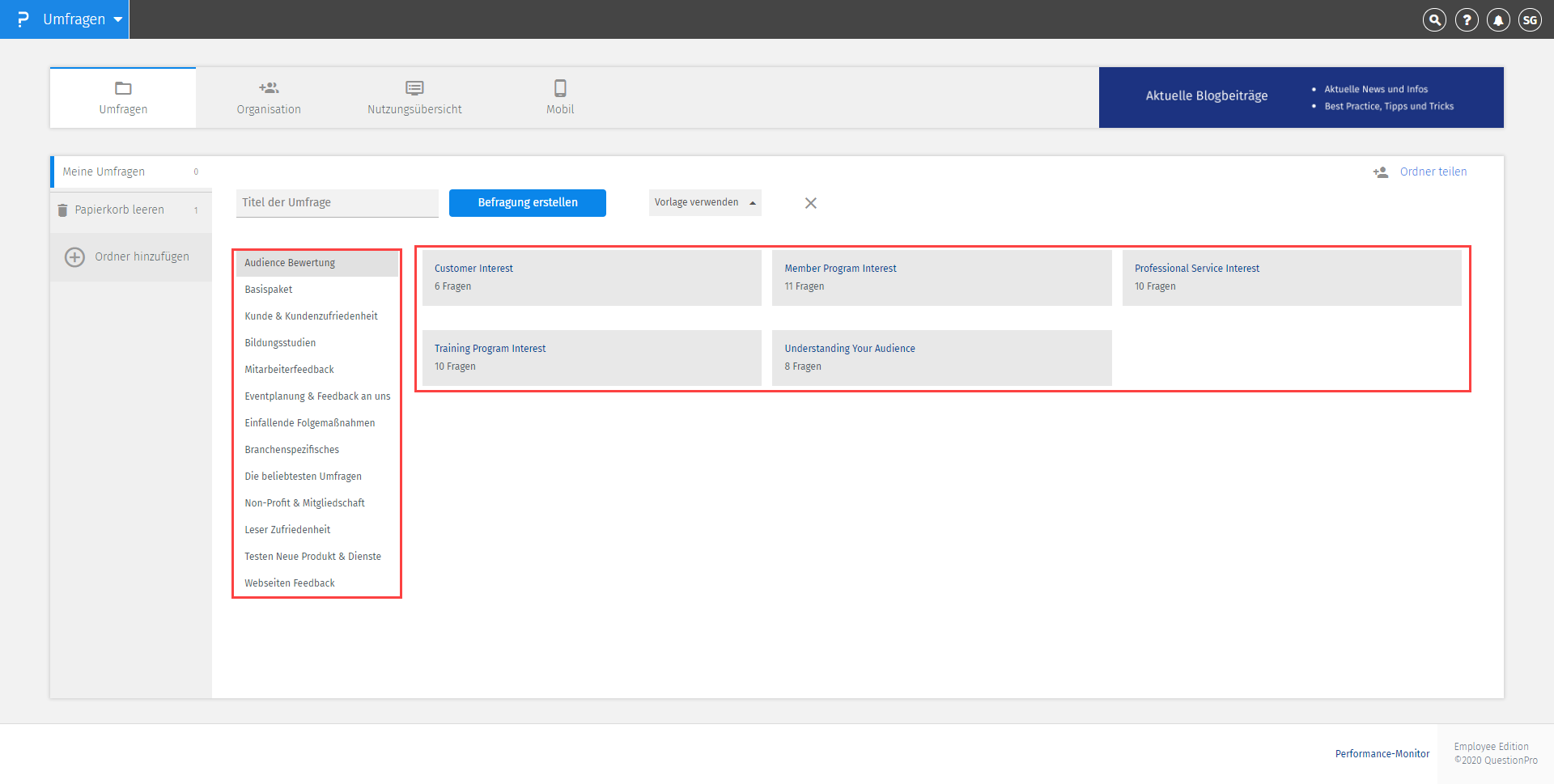Select Kunde & Kundenzufriedenheit category
The height and width of the screenshot is (784, 1554).
[317, 316]
